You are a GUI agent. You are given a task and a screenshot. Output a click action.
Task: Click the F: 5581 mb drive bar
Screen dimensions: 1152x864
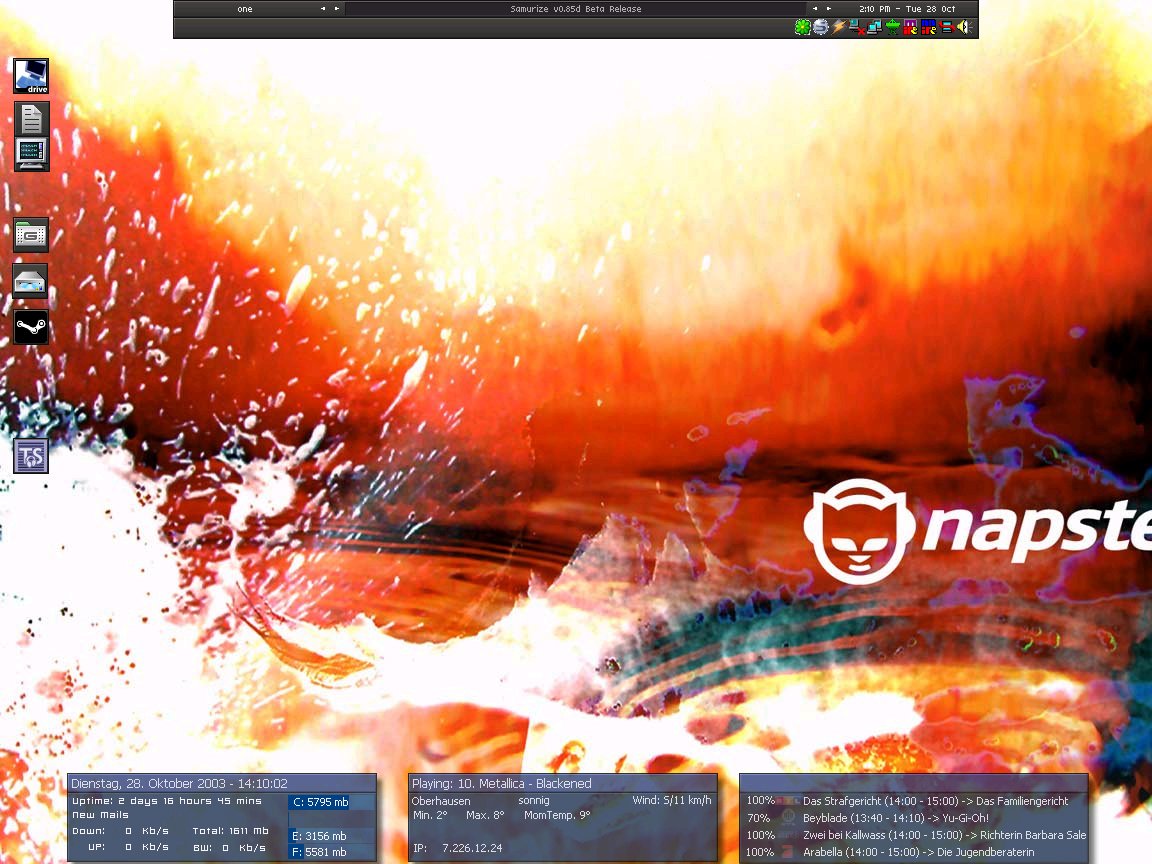coord(332,852)
